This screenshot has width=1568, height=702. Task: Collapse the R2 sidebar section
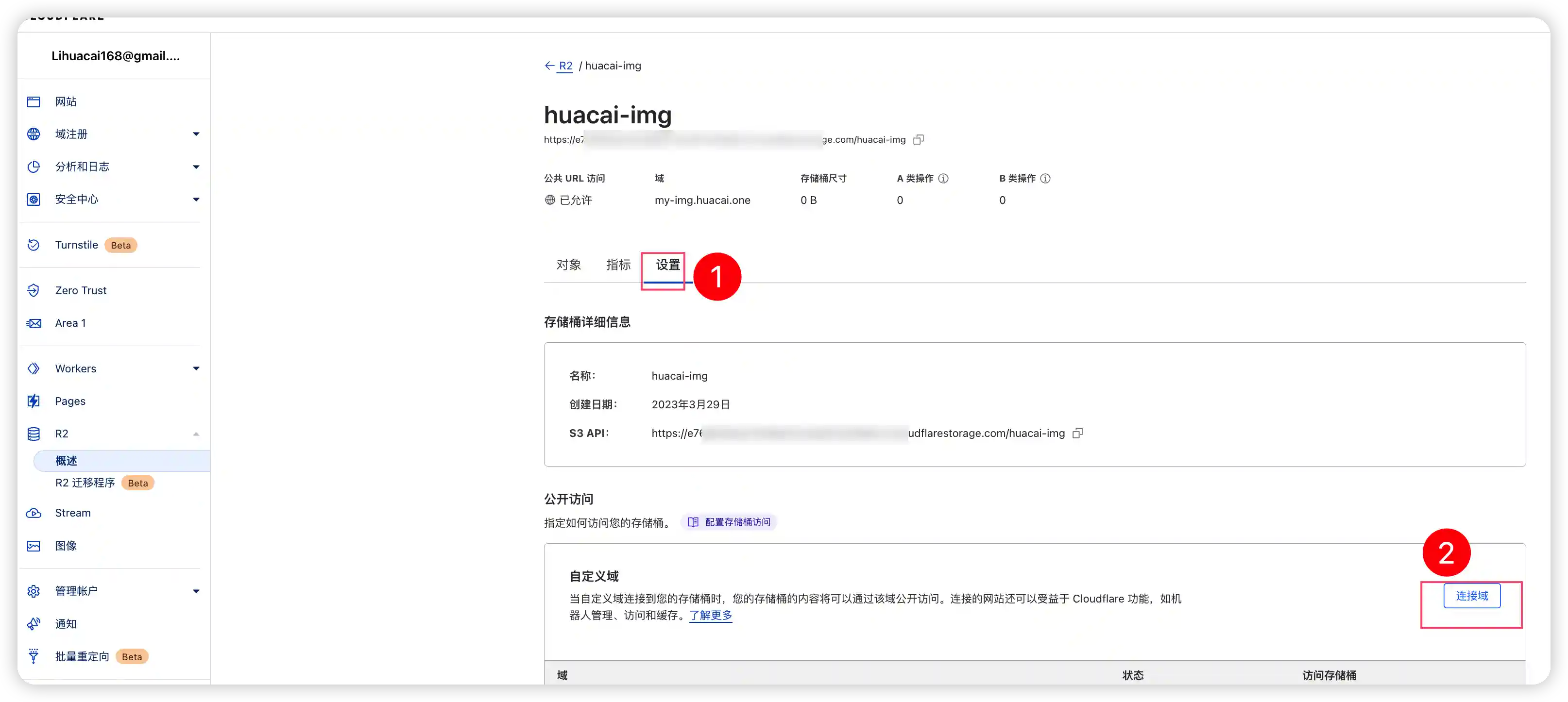click(x=196, y=433)
